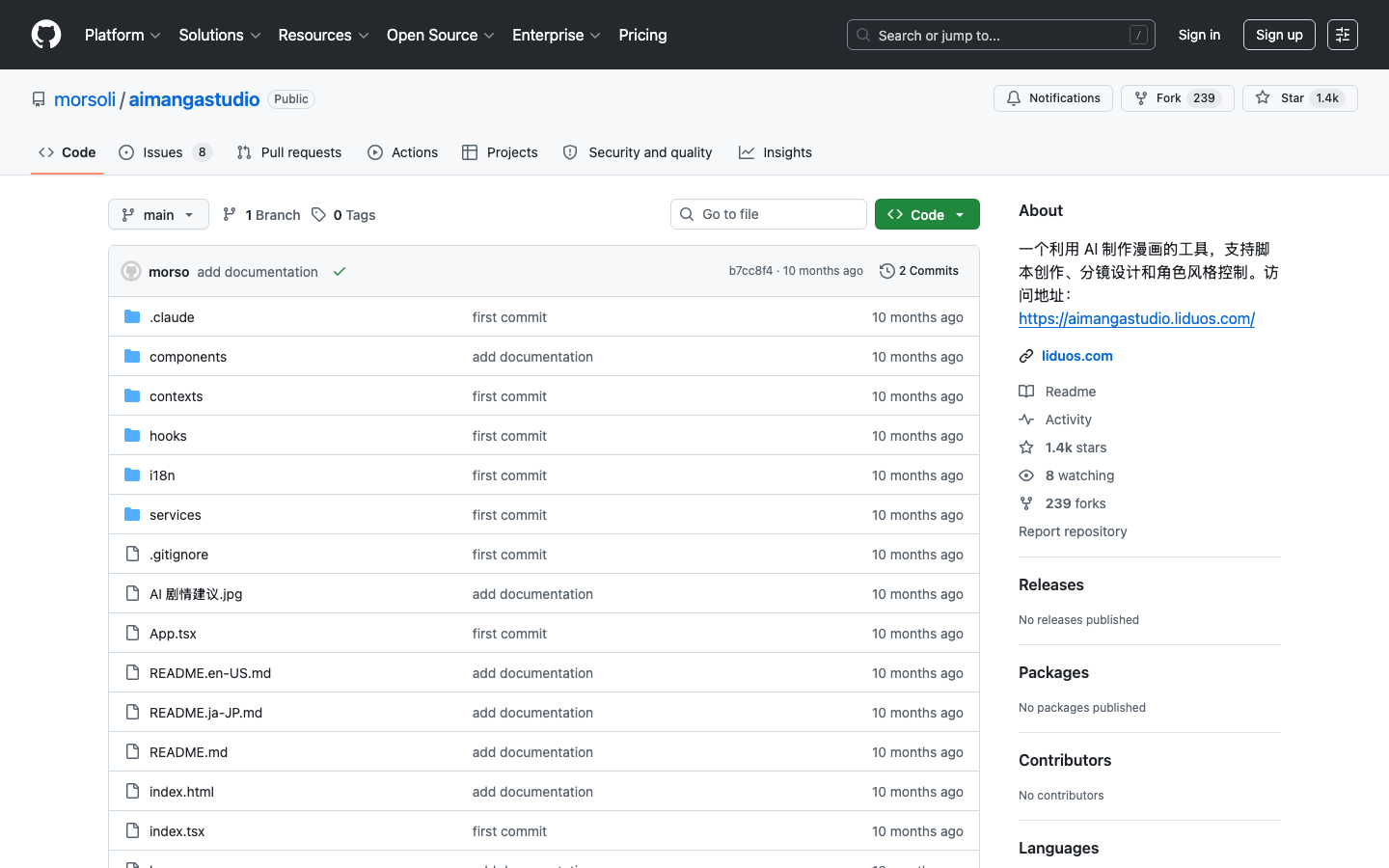Open the README.en-US.md file

point(210,673)
